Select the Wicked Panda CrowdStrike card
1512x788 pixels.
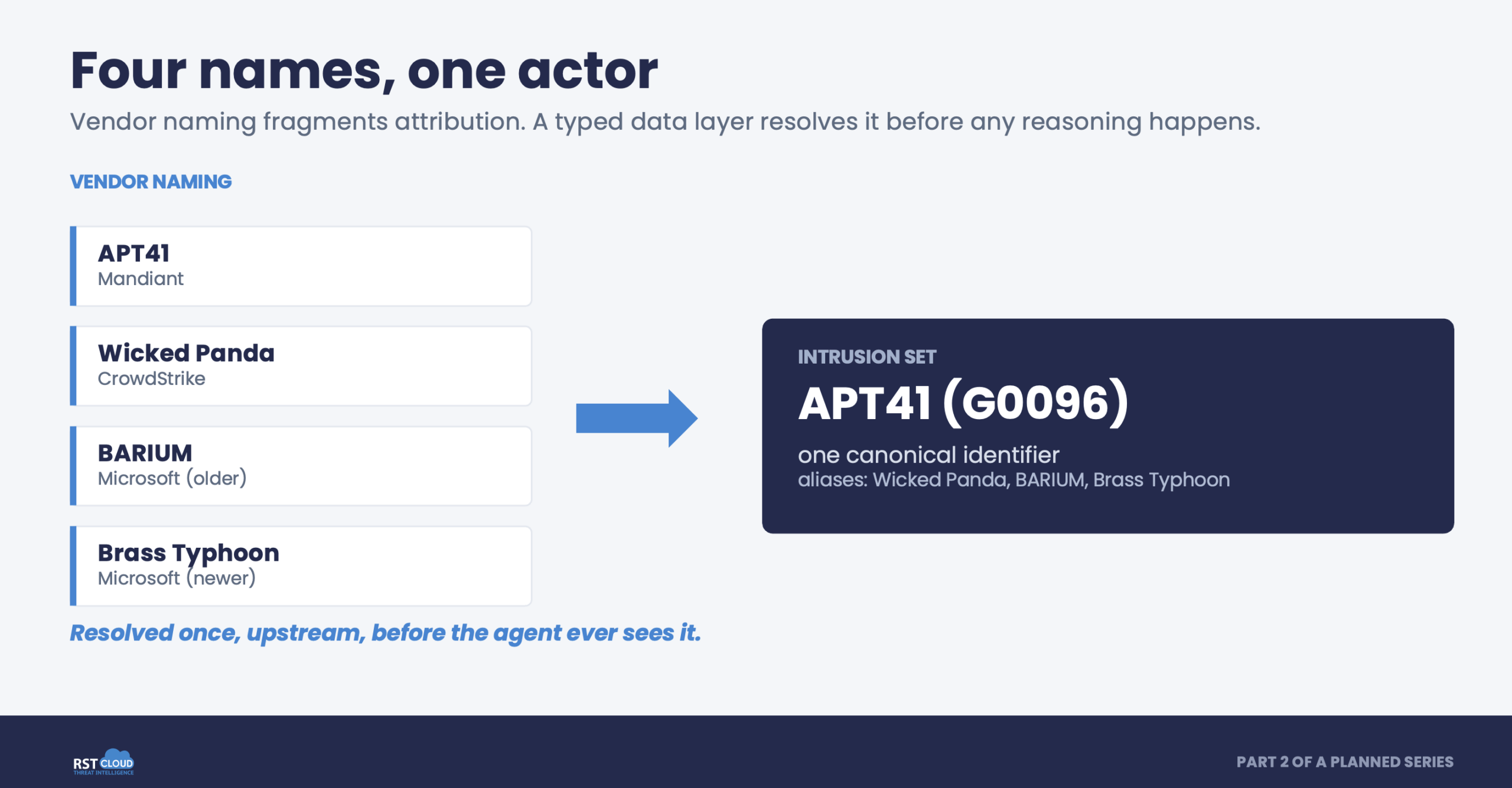pos(301,365)
